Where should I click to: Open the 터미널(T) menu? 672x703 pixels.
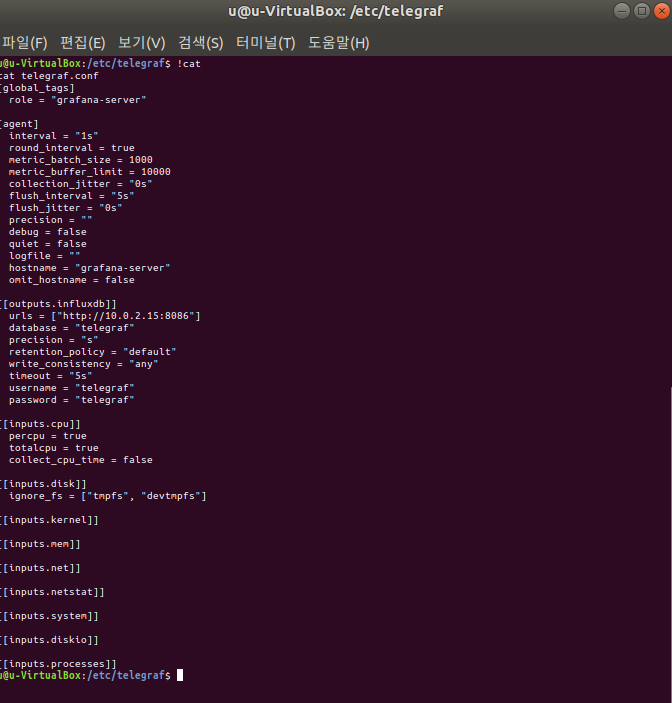point(266,43)
